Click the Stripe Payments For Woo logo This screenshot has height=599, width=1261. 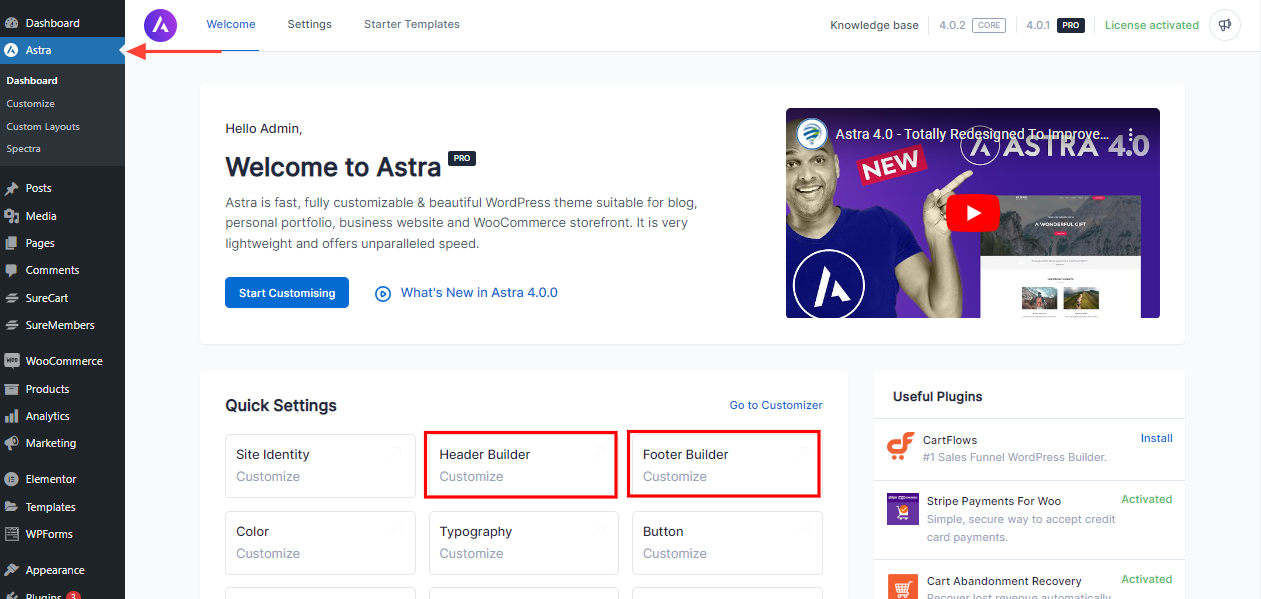click(x=902, y=509)
